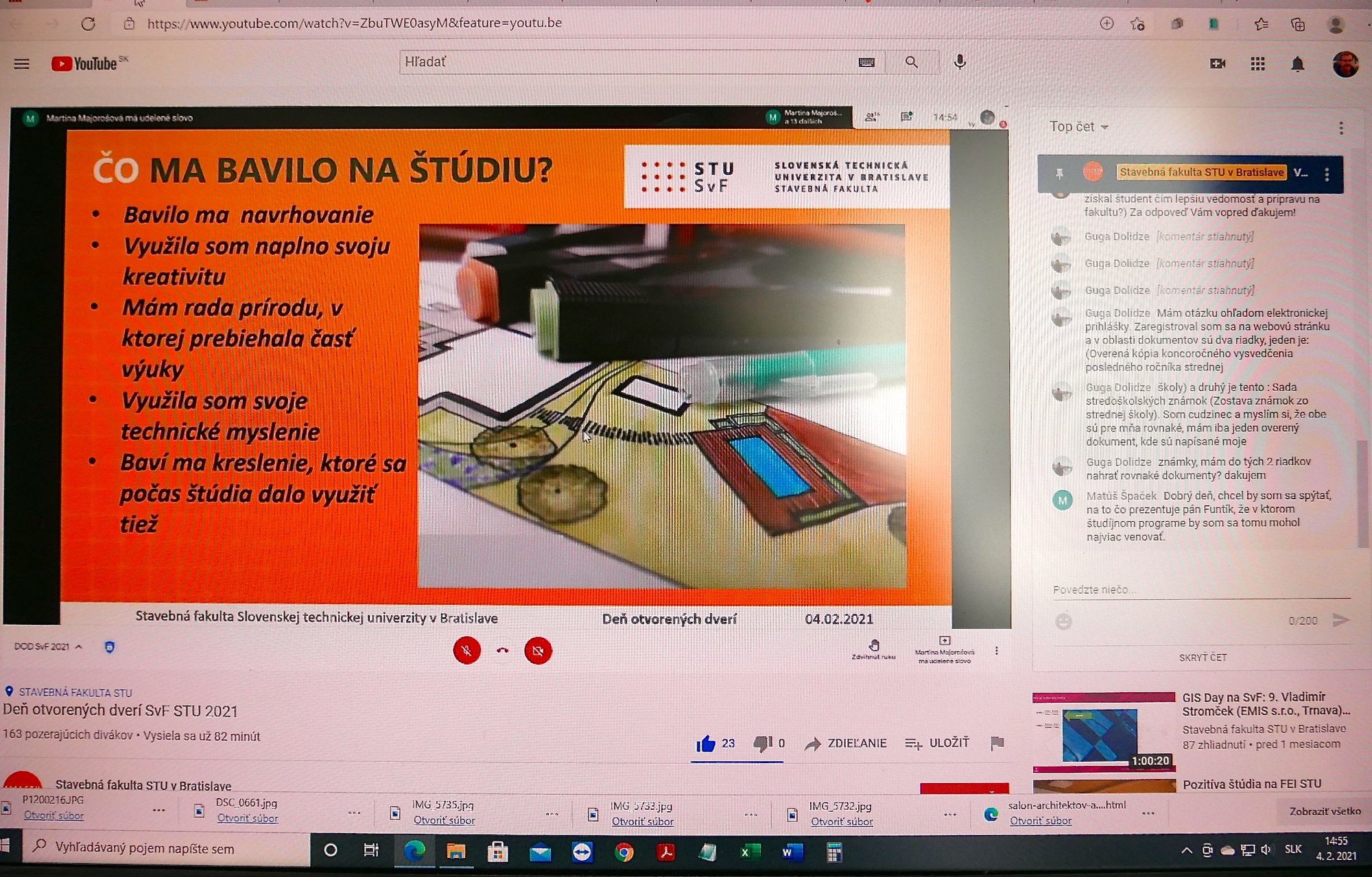Open IMG_5735.jpg via Otvoriť súbor

pyautogui.click(x=444, y=820)
